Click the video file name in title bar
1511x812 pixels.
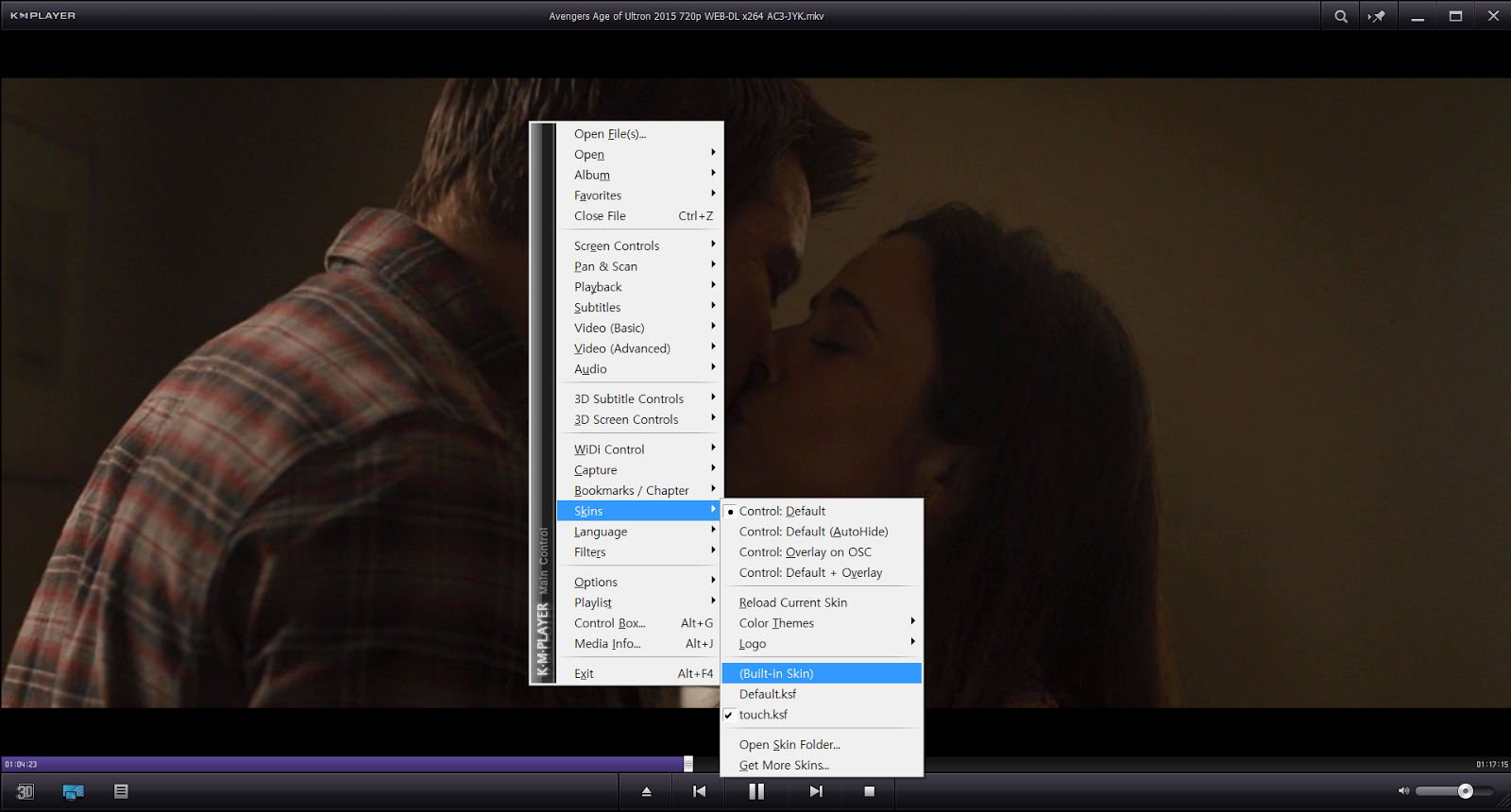click(687, 16)
